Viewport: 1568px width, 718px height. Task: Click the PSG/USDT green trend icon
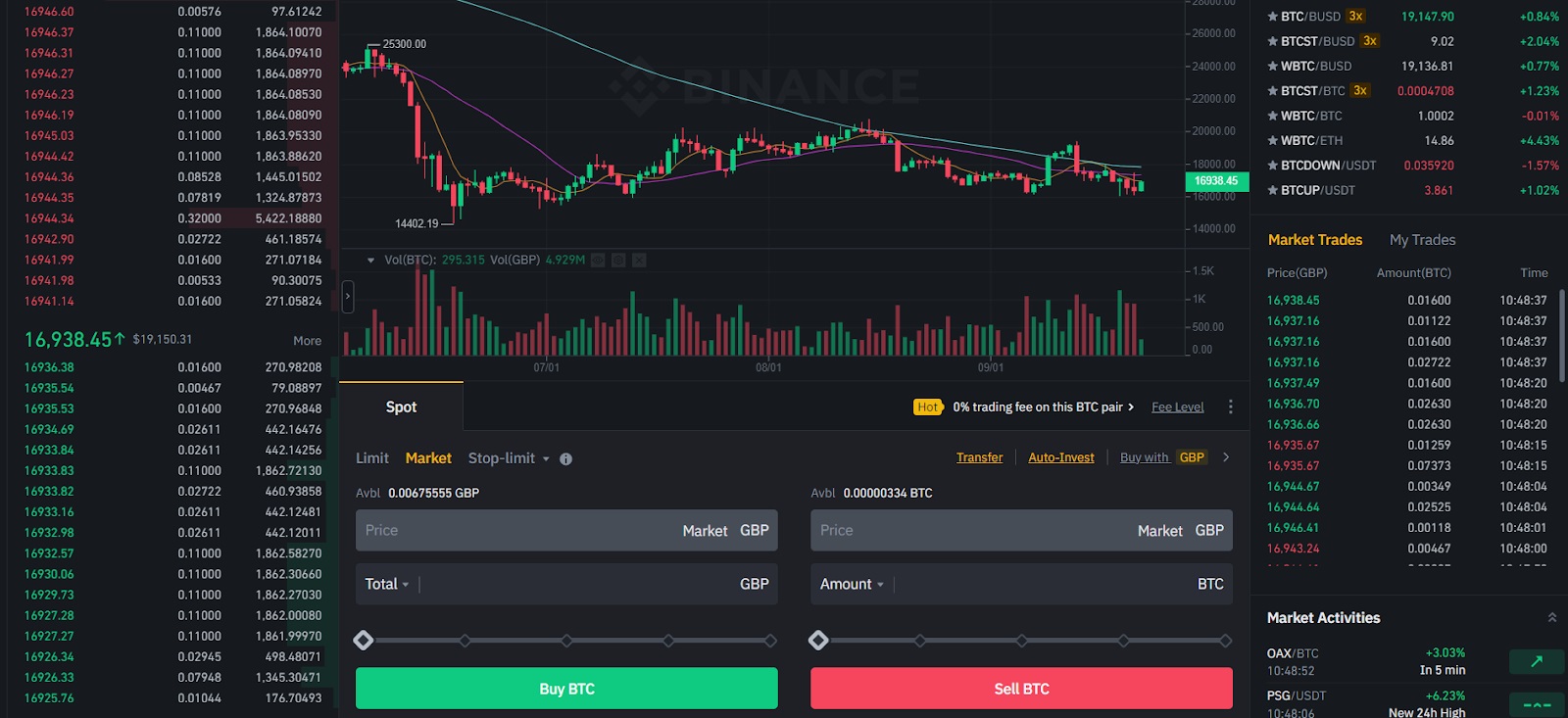[1537, 705]
